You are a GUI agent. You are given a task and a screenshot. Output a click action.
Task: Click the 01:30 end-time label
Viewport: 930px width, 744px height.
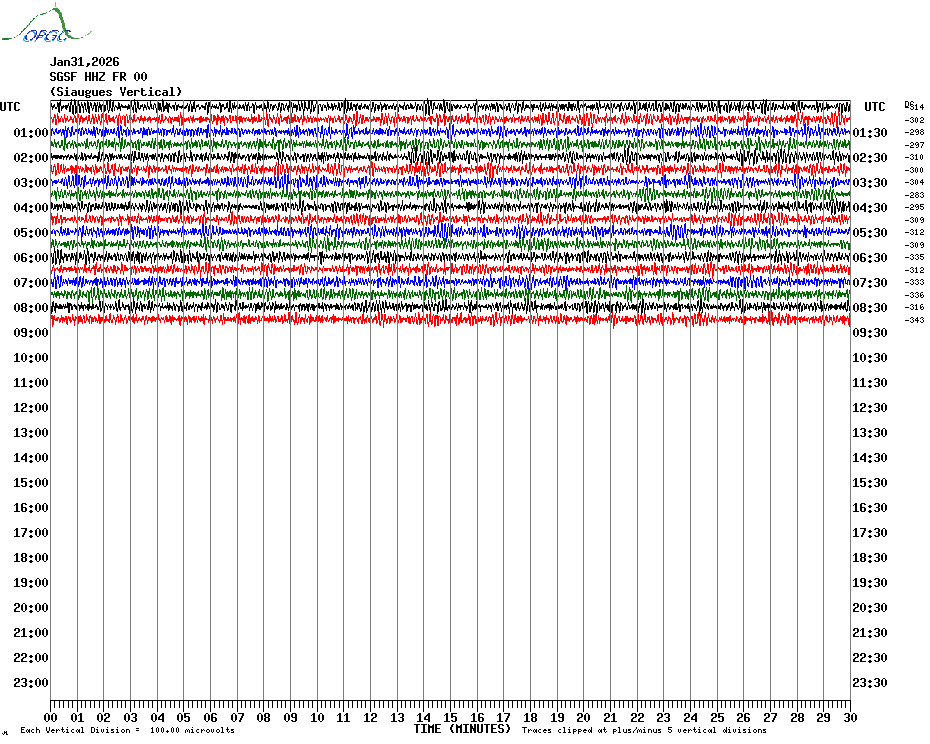click(x=870, y=132)
